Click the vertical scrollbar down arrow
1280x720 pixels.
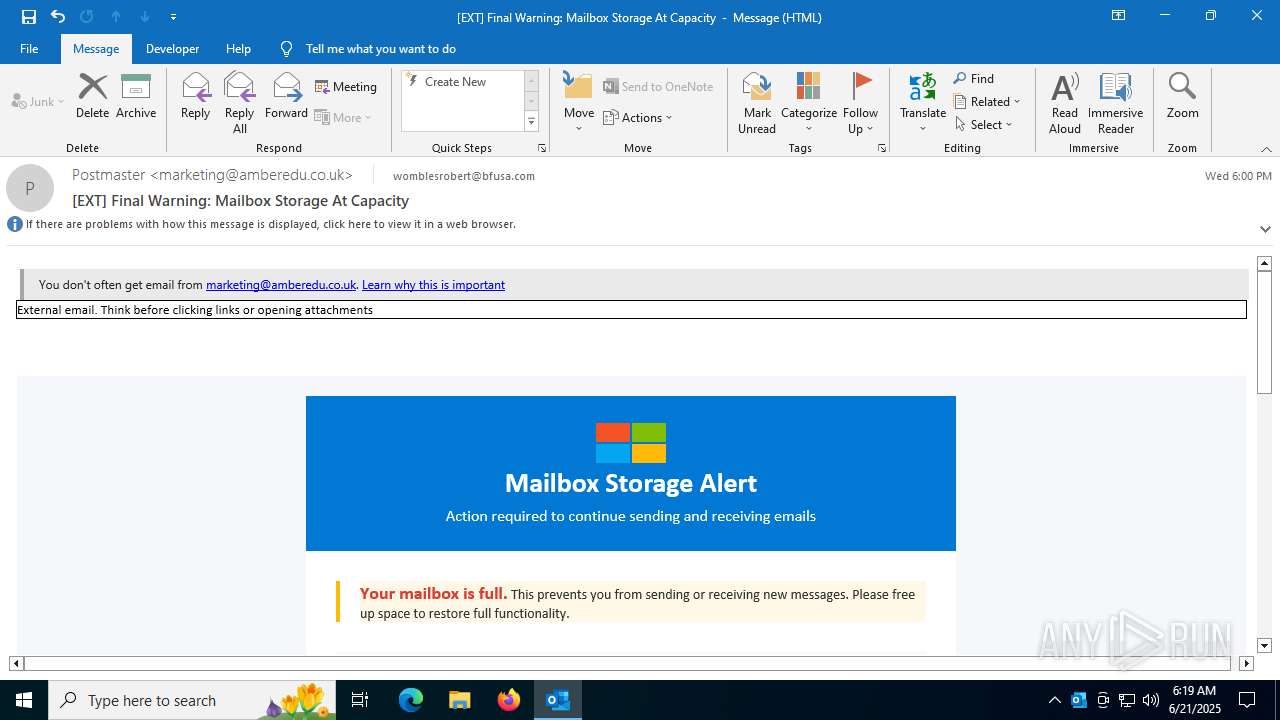click(1264, 646)
